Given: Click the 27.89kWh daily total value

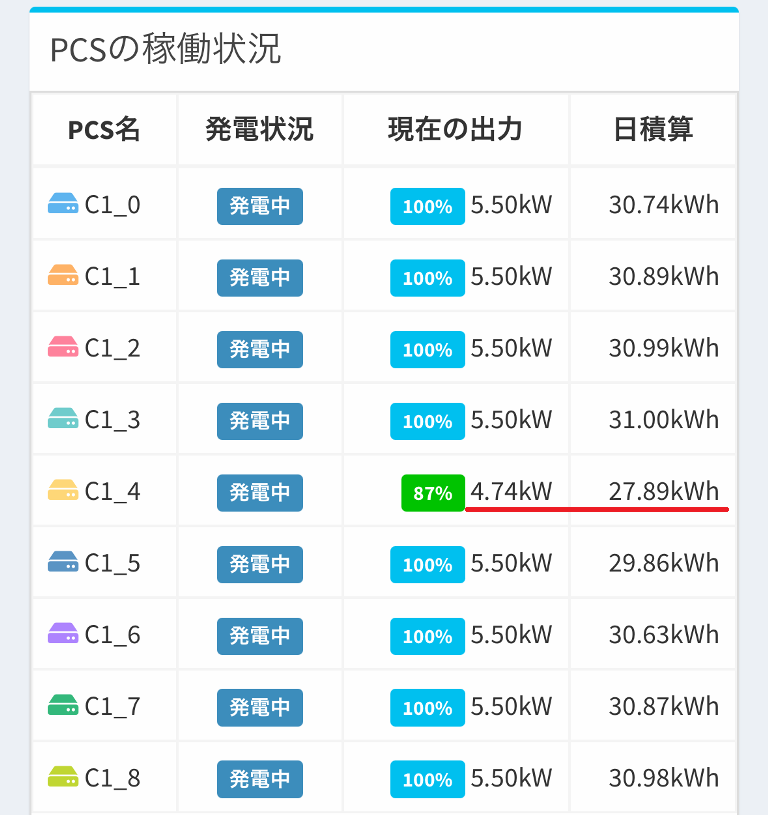Looking at the screenshot, I should [x=663, y=491].
